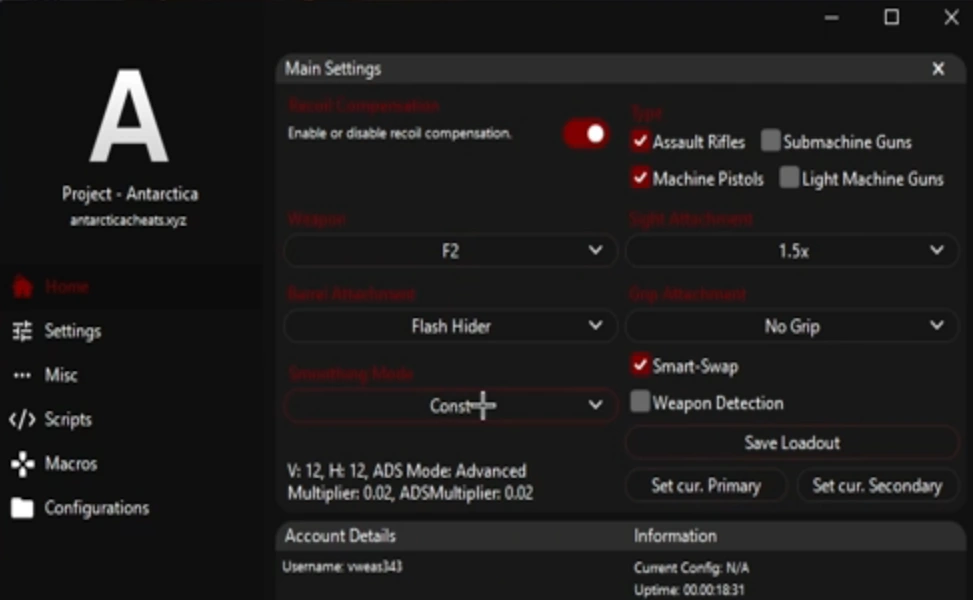973x600 pixels.
Task: Minimize the application window
Action: [832, 17]
